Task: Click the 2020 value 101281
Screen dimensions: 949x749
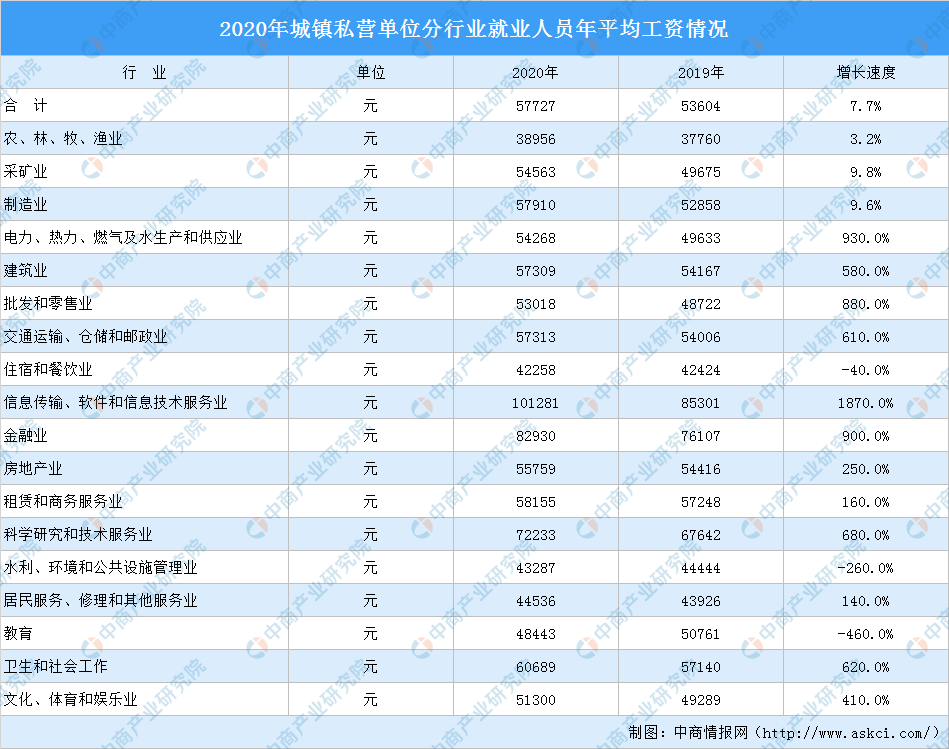Action: click(536, 403)
